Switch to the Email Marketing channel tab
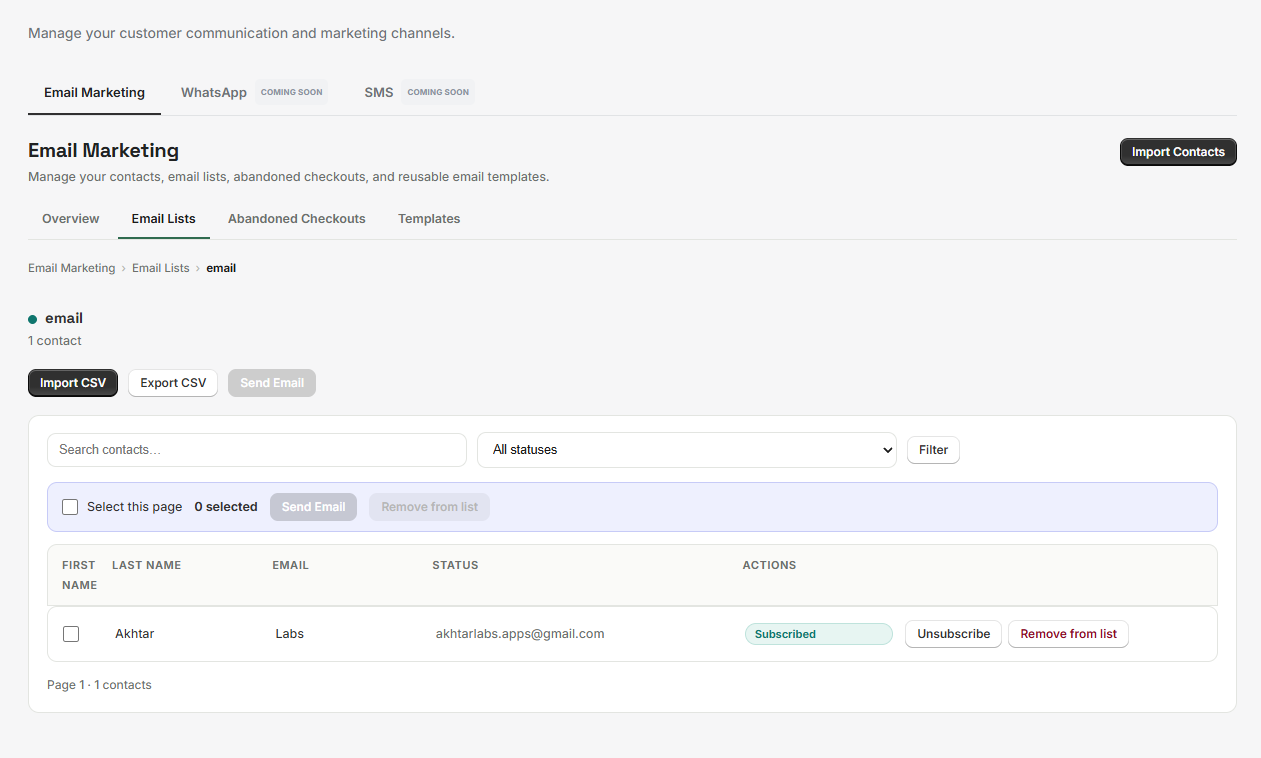 (94, 92)
